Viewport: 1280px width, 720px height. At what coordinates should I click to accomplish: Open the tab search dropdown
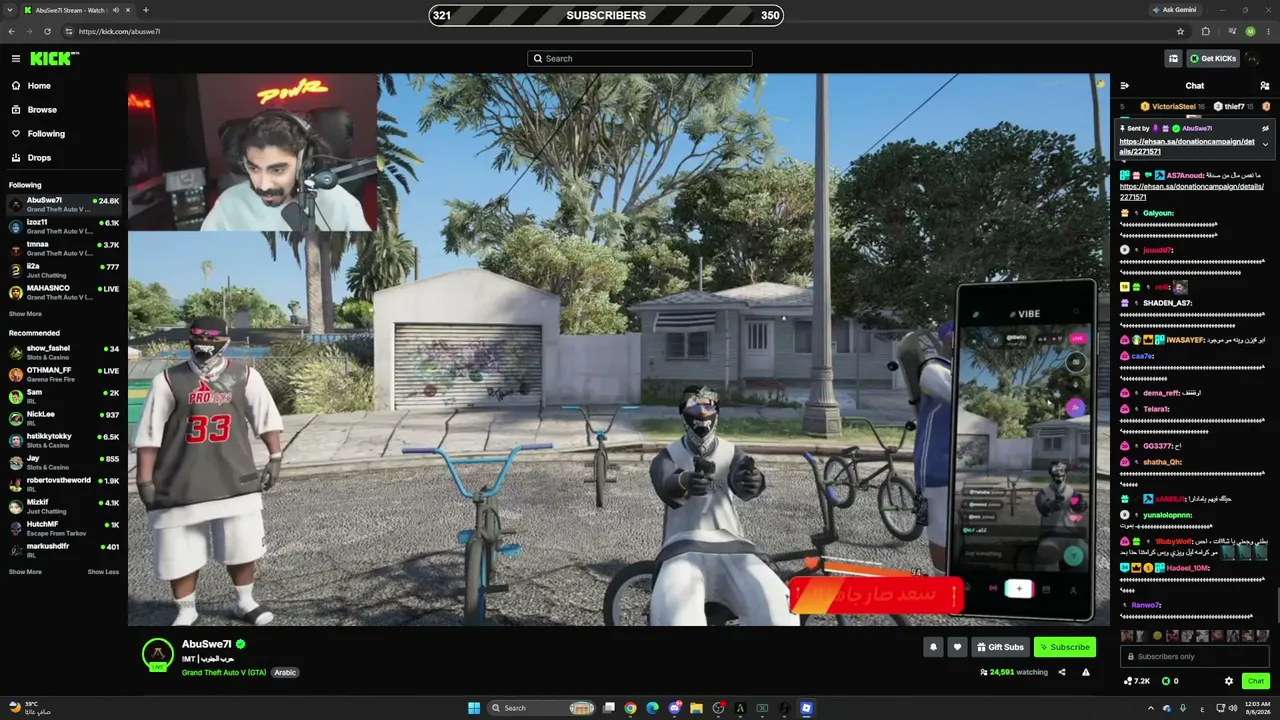pos(10,10)
